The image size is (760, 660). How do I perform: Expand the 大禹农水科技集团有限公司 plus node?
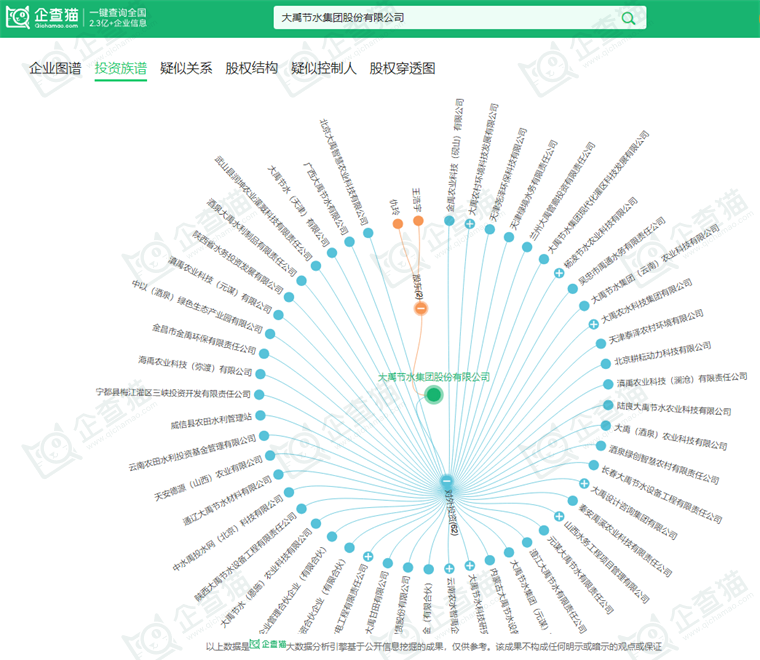point(593,324)
